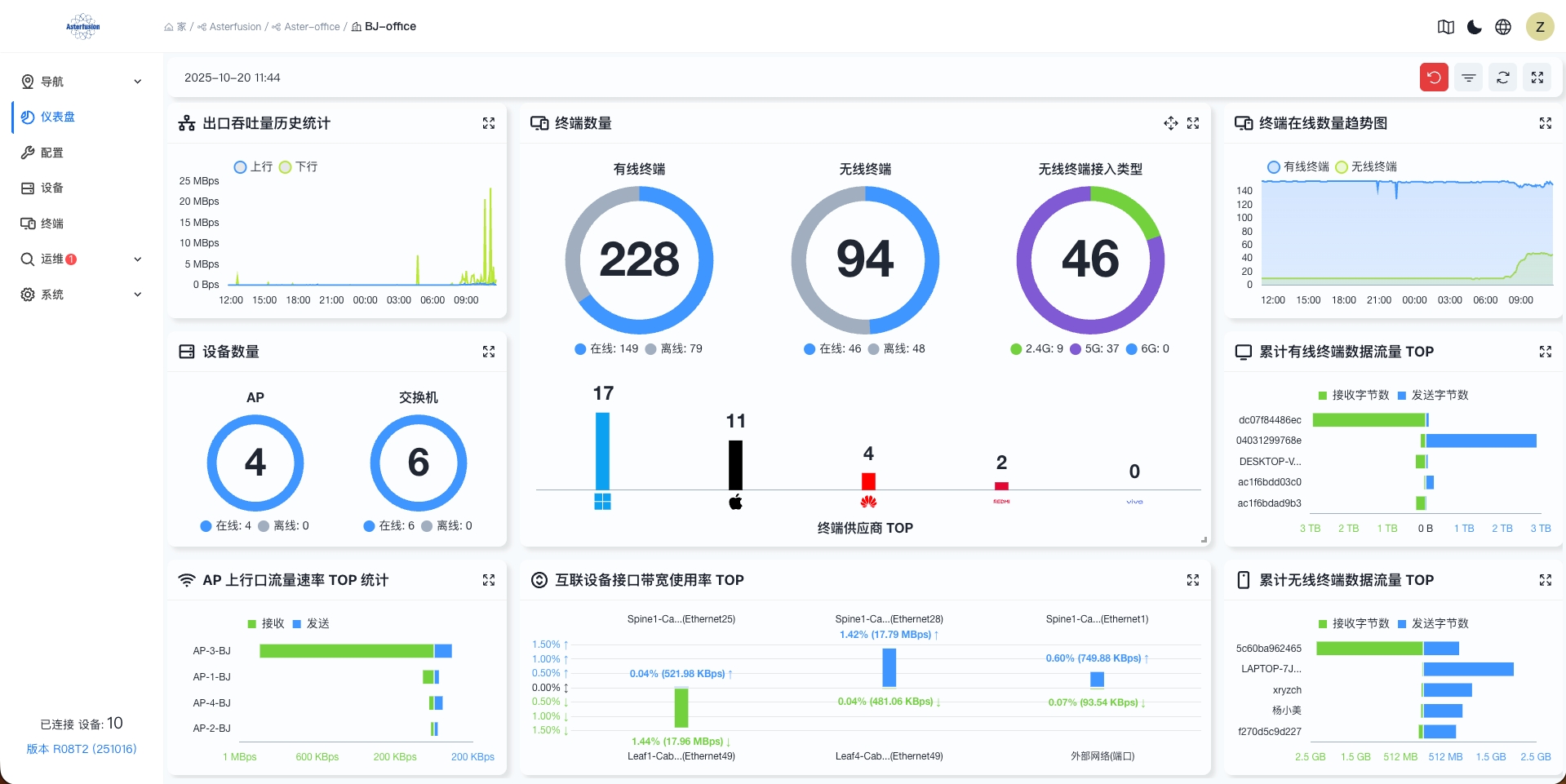Open the filter icon in dashboard toolbar
The width and height of the screenshot is (1566, 784).
click(1468, 78)
